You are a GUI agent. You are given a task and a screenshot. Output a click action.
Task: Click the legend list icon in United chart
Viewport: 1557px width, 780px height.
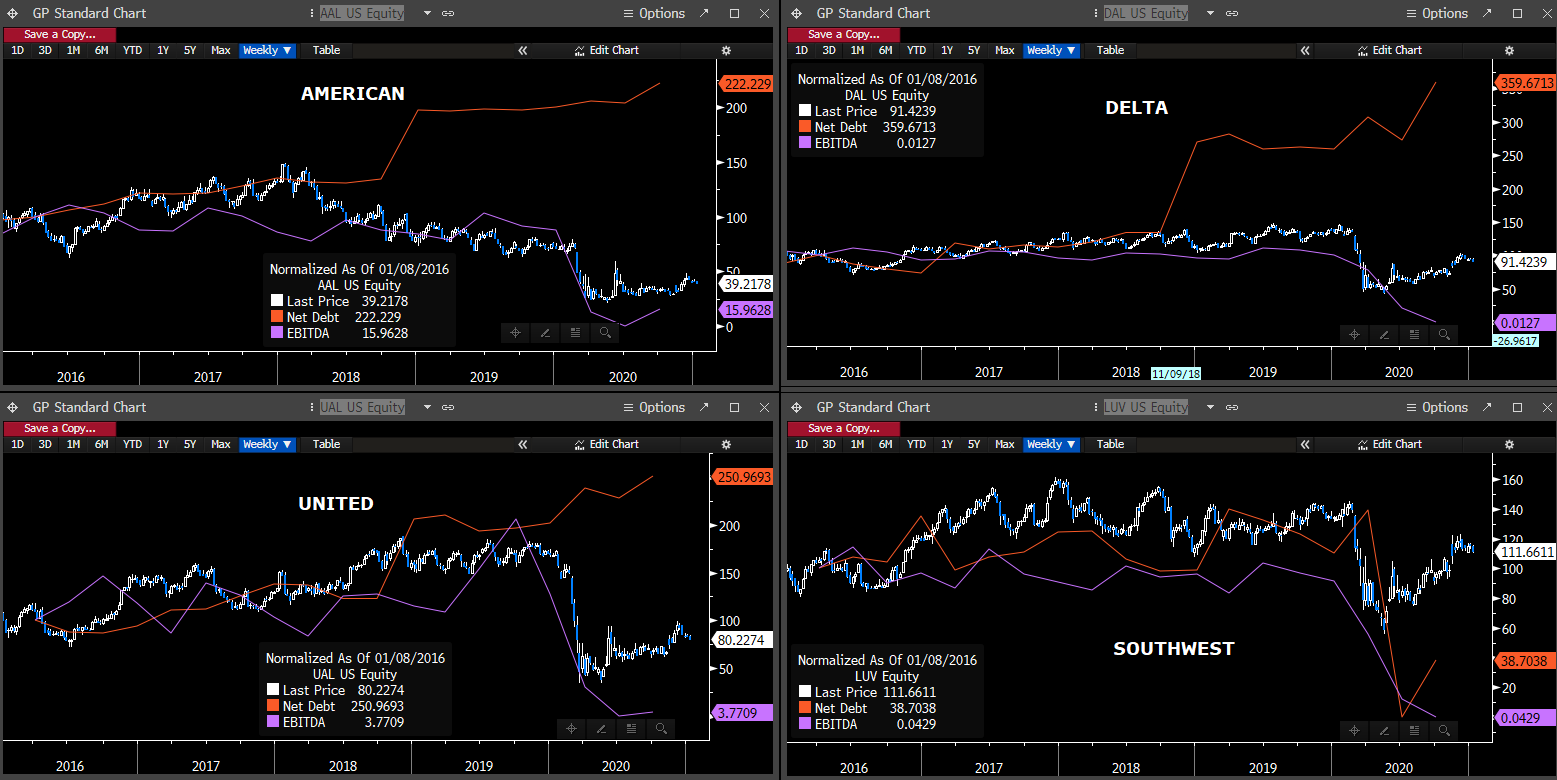(x=630, y=729)
